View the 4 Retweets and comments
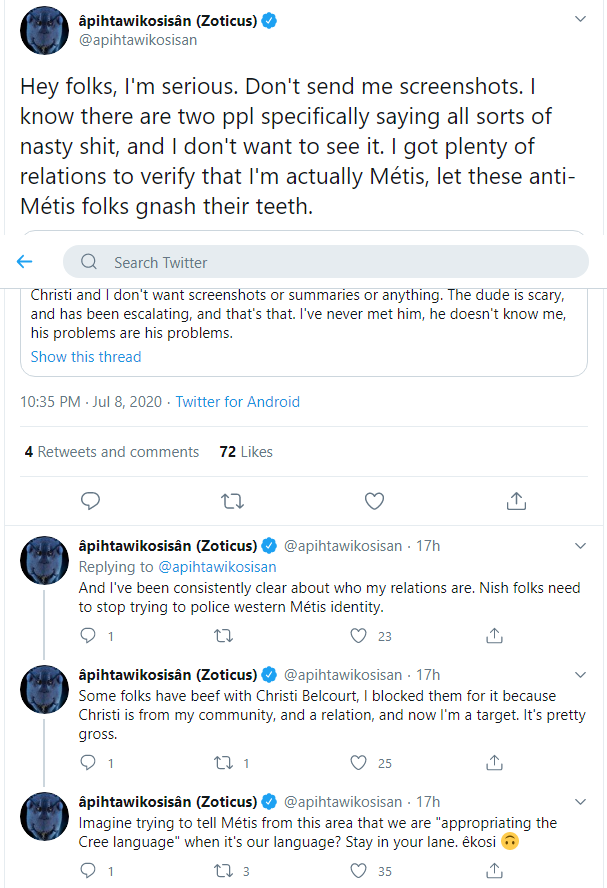Viewport: 607px width, 888px height. pyautogui.click(x=112, y=452)
